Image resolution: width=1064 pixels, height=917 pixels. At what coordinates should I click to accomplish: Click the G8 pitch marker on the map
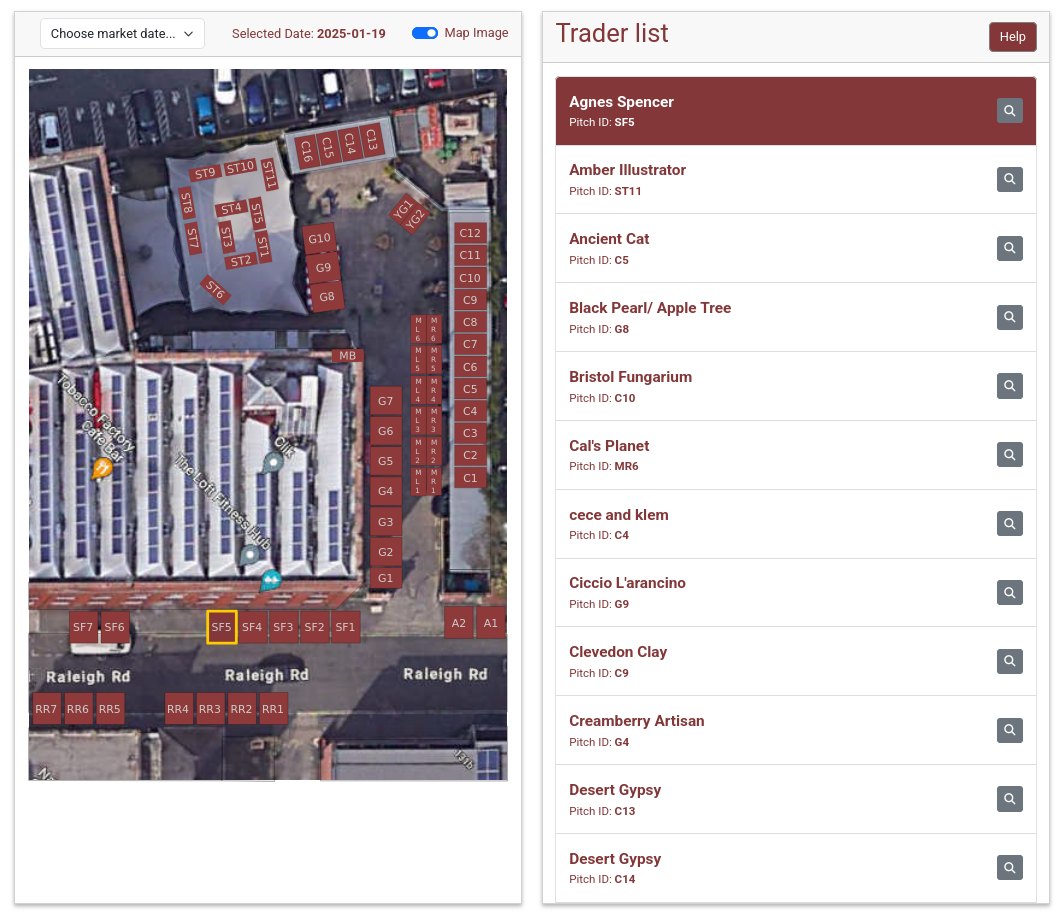tap(326, 296)
